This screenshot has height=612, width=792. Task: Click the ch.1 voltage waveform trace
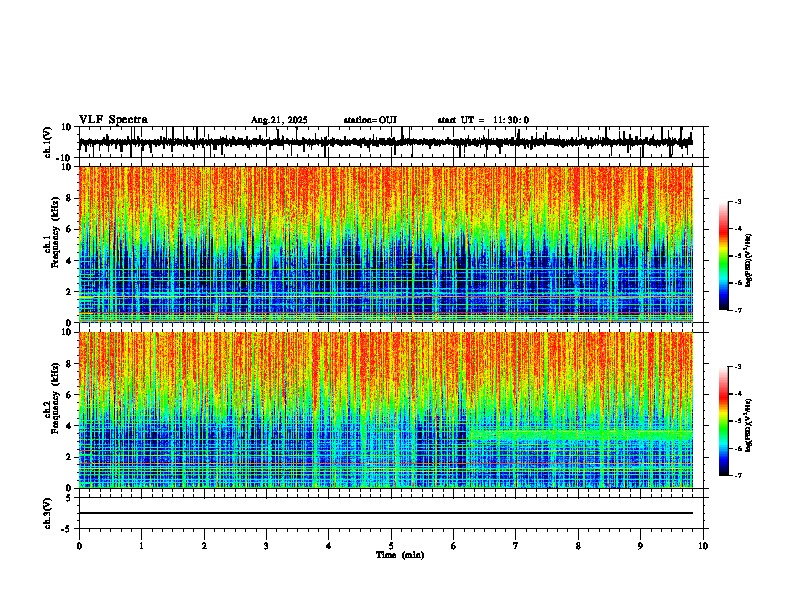pos(385,142)
